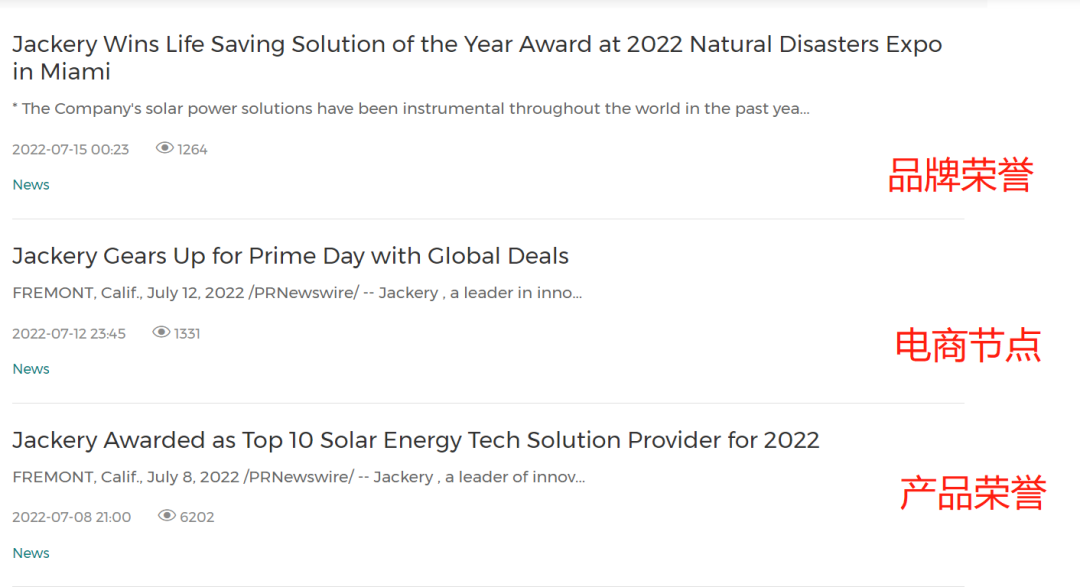Click the 2022-07-12 23:45 timestamp
Viewport: 1080px width, 587px height.
[x=69, y=334]
